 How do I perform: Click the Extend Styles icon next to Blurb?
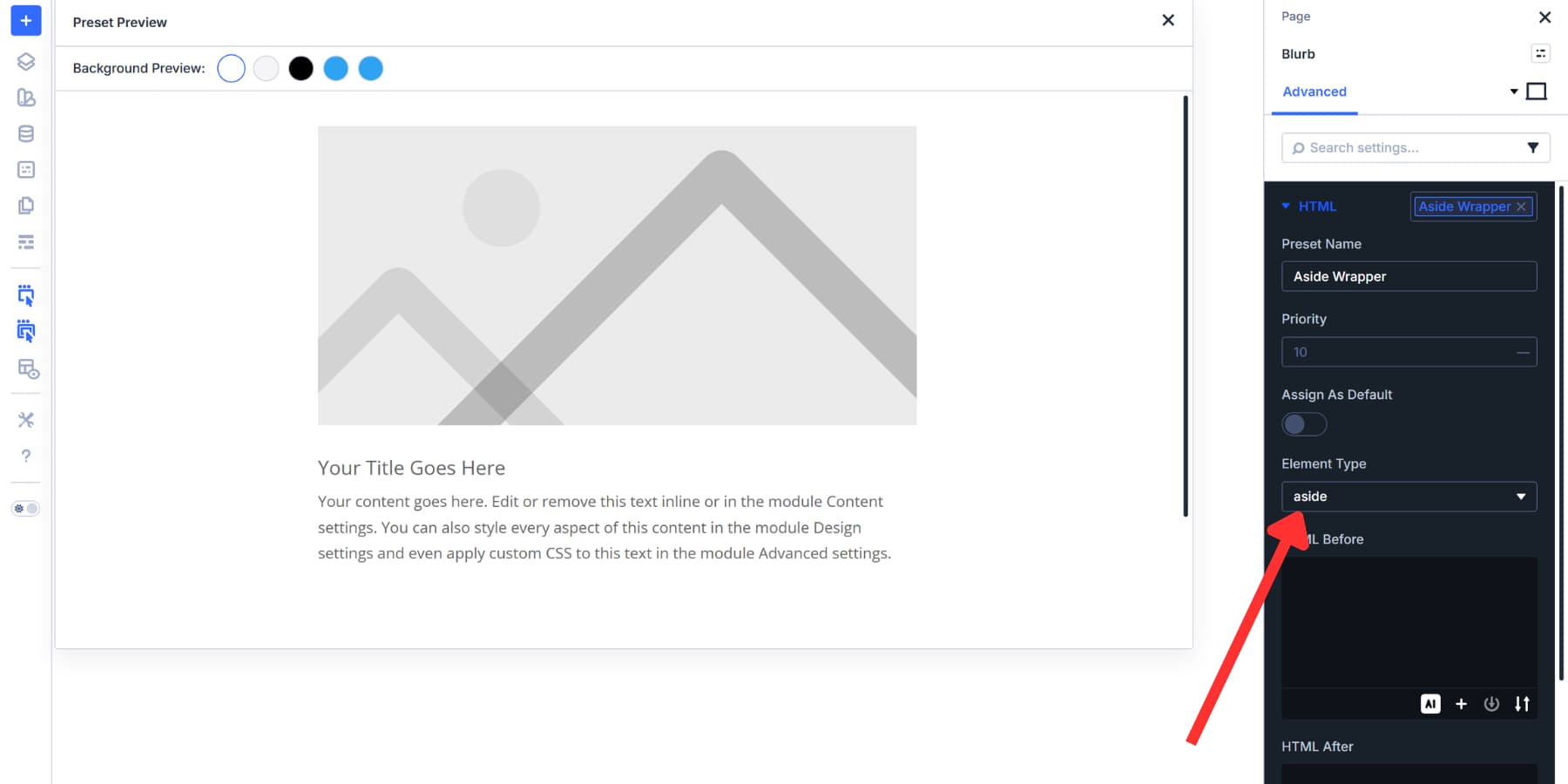(x=1540, y=53)
